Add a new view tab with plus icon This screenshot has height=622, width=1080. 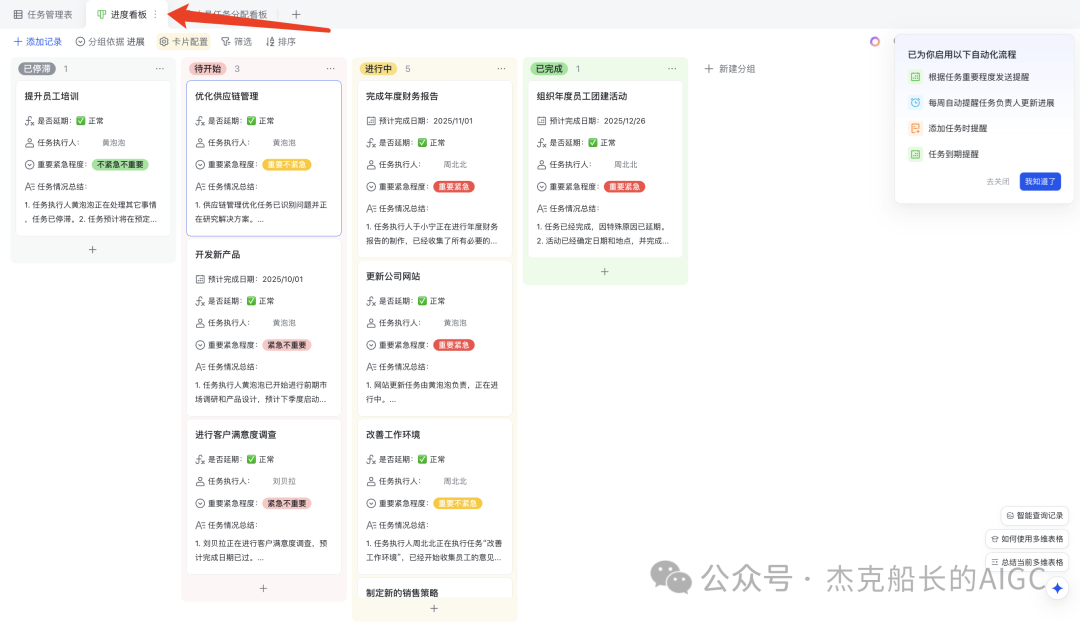click(x=295, y=14)
